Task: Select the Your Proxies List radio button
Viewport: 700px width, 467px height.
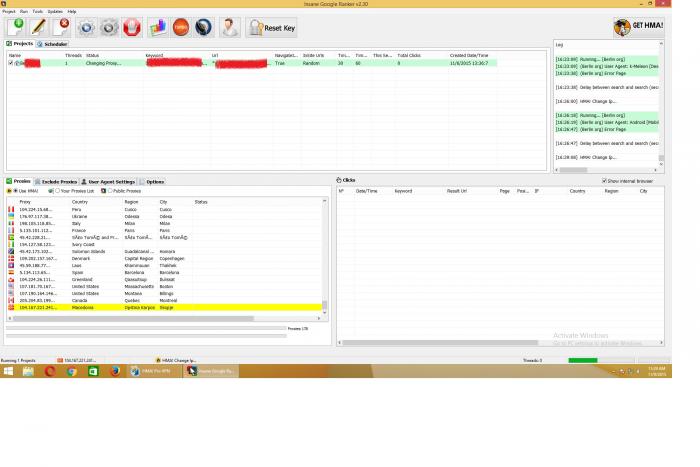Action: [58, 191]
